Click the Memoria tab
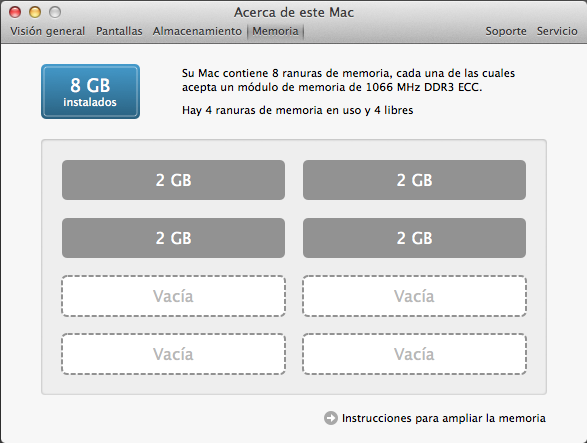This screenshot has width=587, height=443. pyautogui.click(x=275, y=31)
